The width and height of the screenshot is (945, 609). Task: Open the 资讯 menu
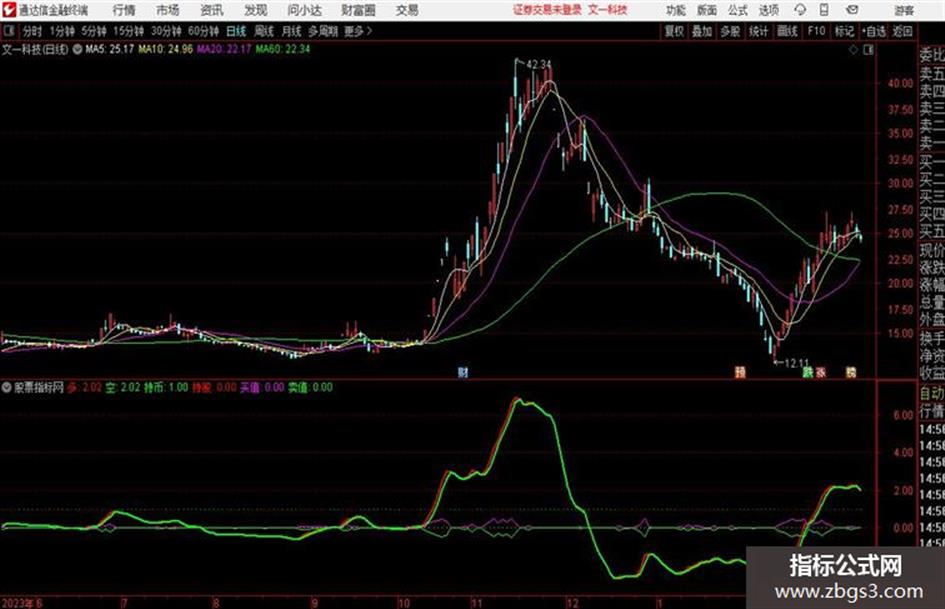212,10
